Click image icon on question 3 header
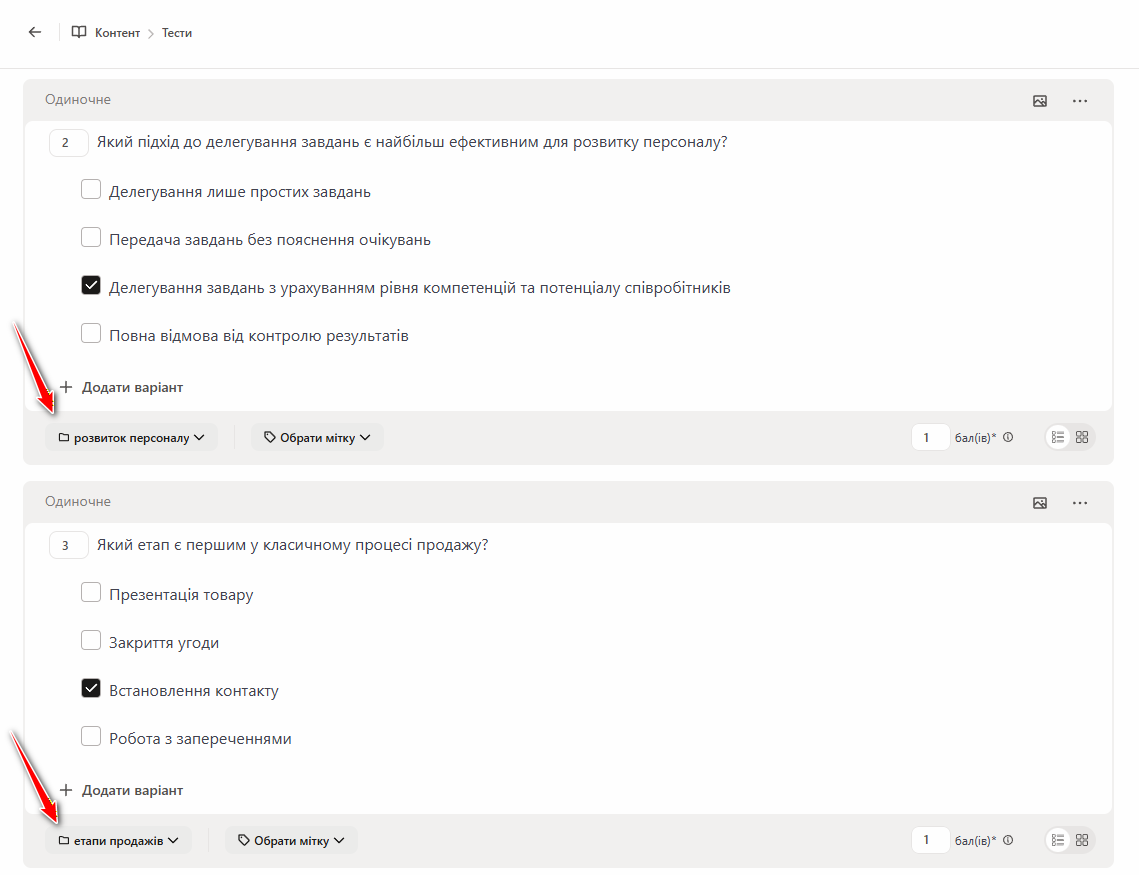 [1040, 503]
